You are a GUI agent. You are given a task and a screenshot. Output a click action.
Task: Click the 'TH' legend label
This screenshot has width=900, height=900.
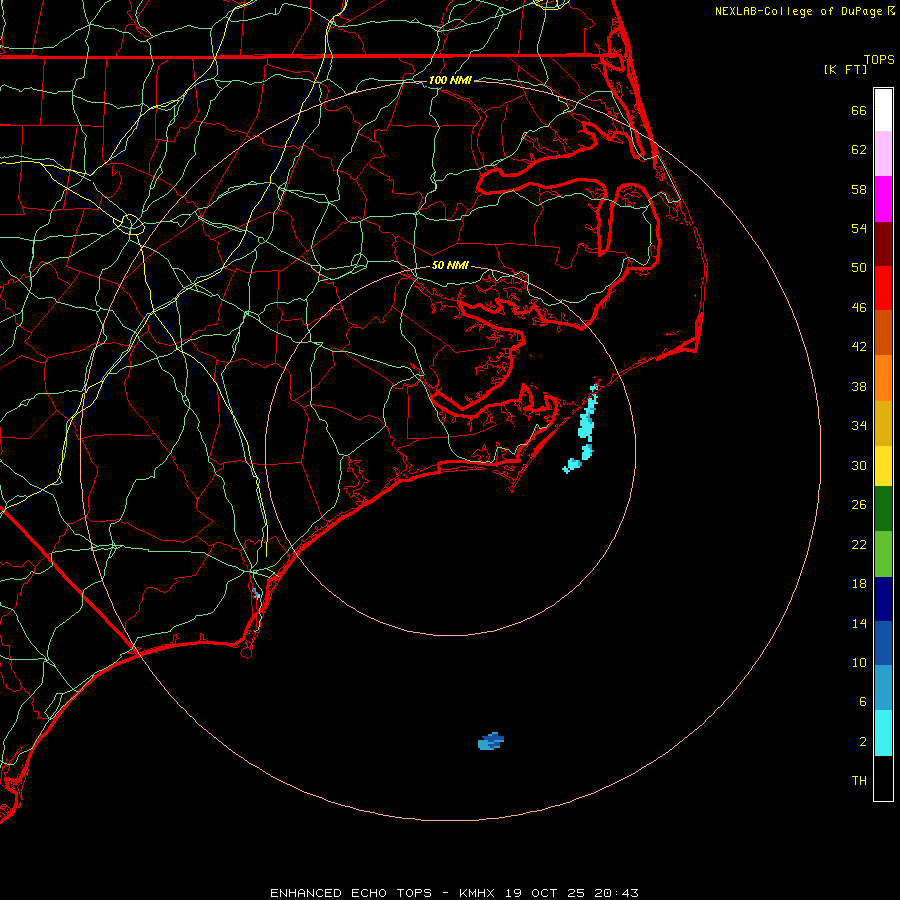[859, 781]
